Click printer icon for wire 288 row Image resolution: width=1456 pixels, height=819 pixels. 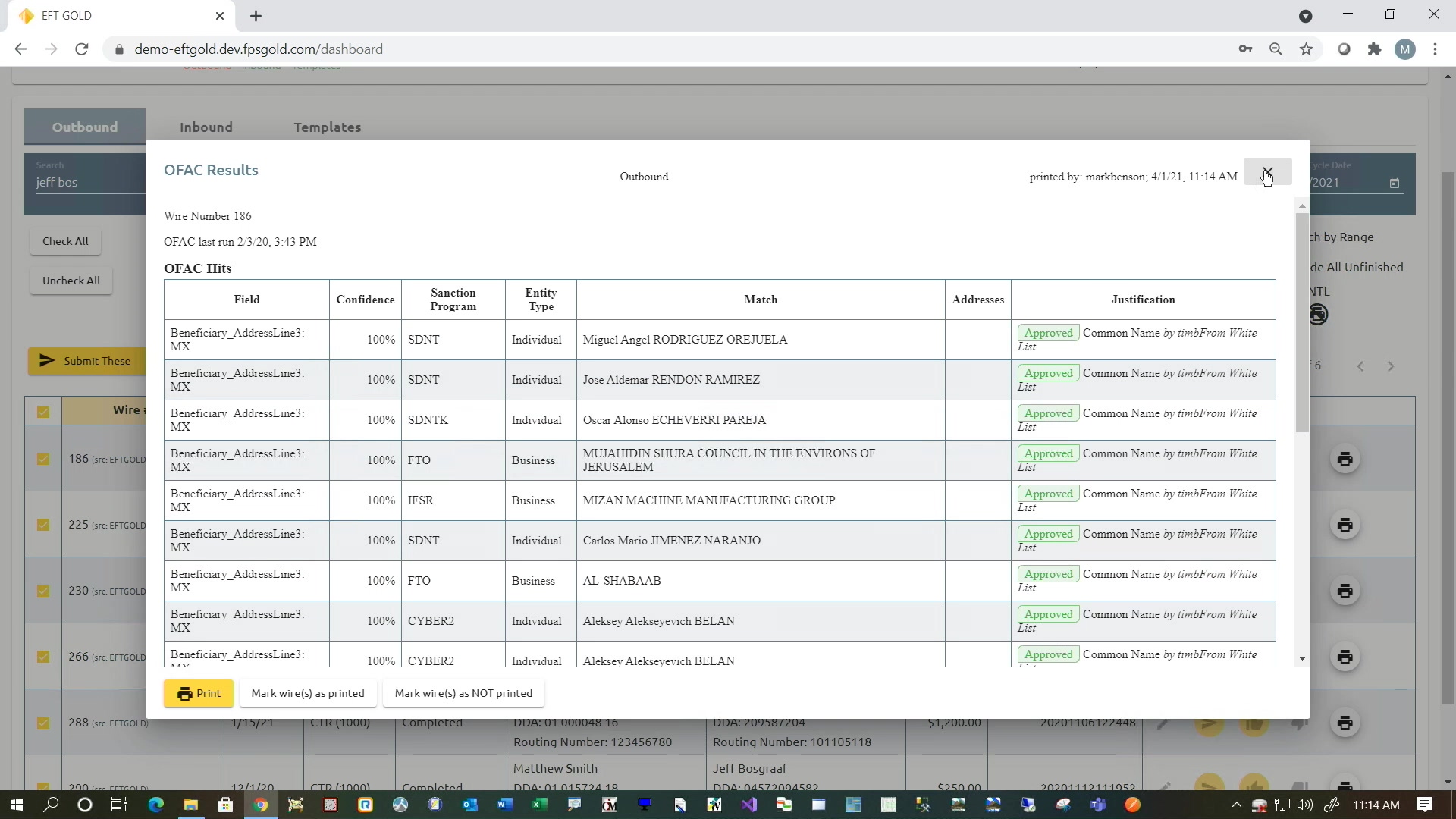[1345, 723]
